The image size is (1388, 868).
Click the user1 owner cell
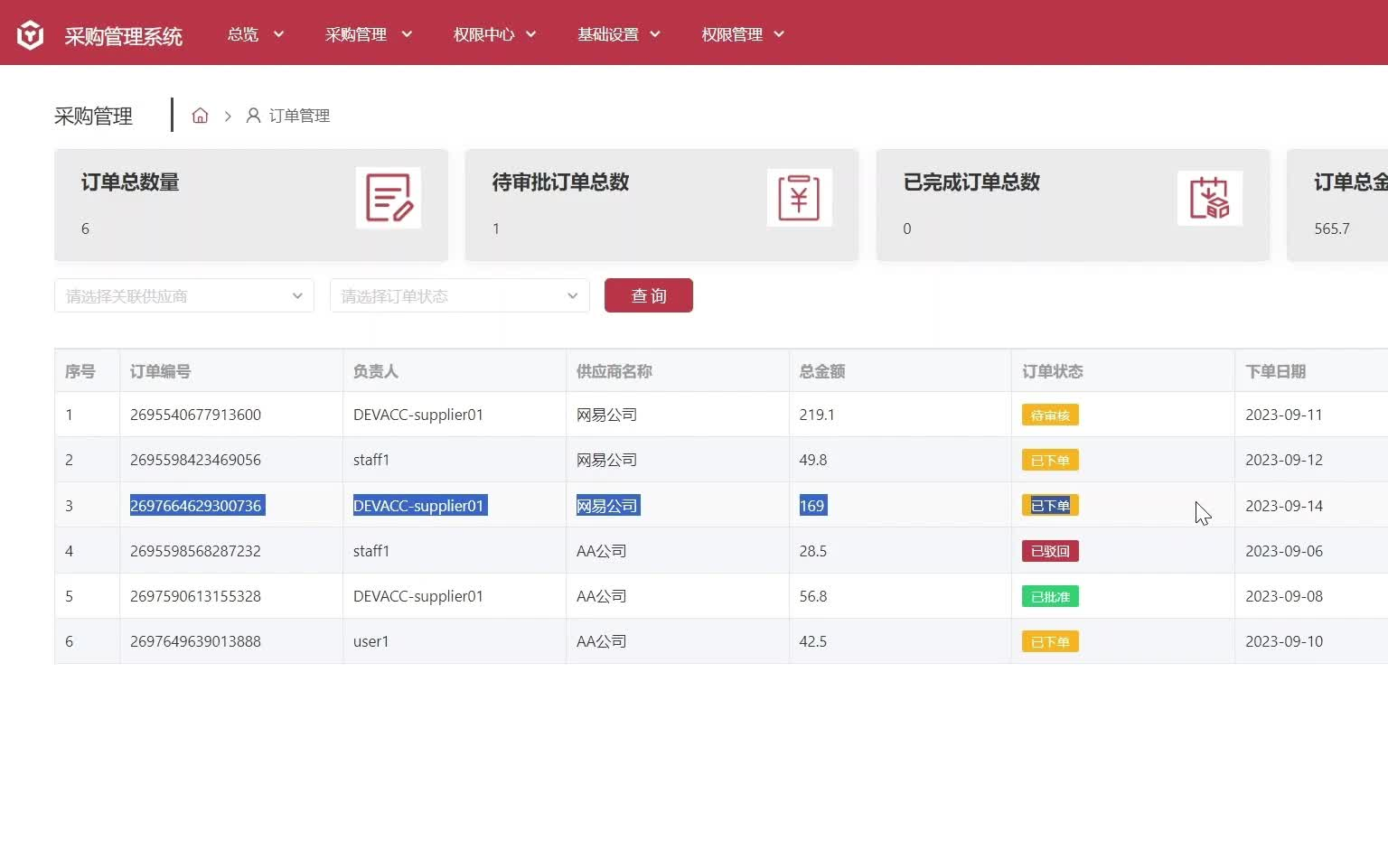[x=370, y=641]
